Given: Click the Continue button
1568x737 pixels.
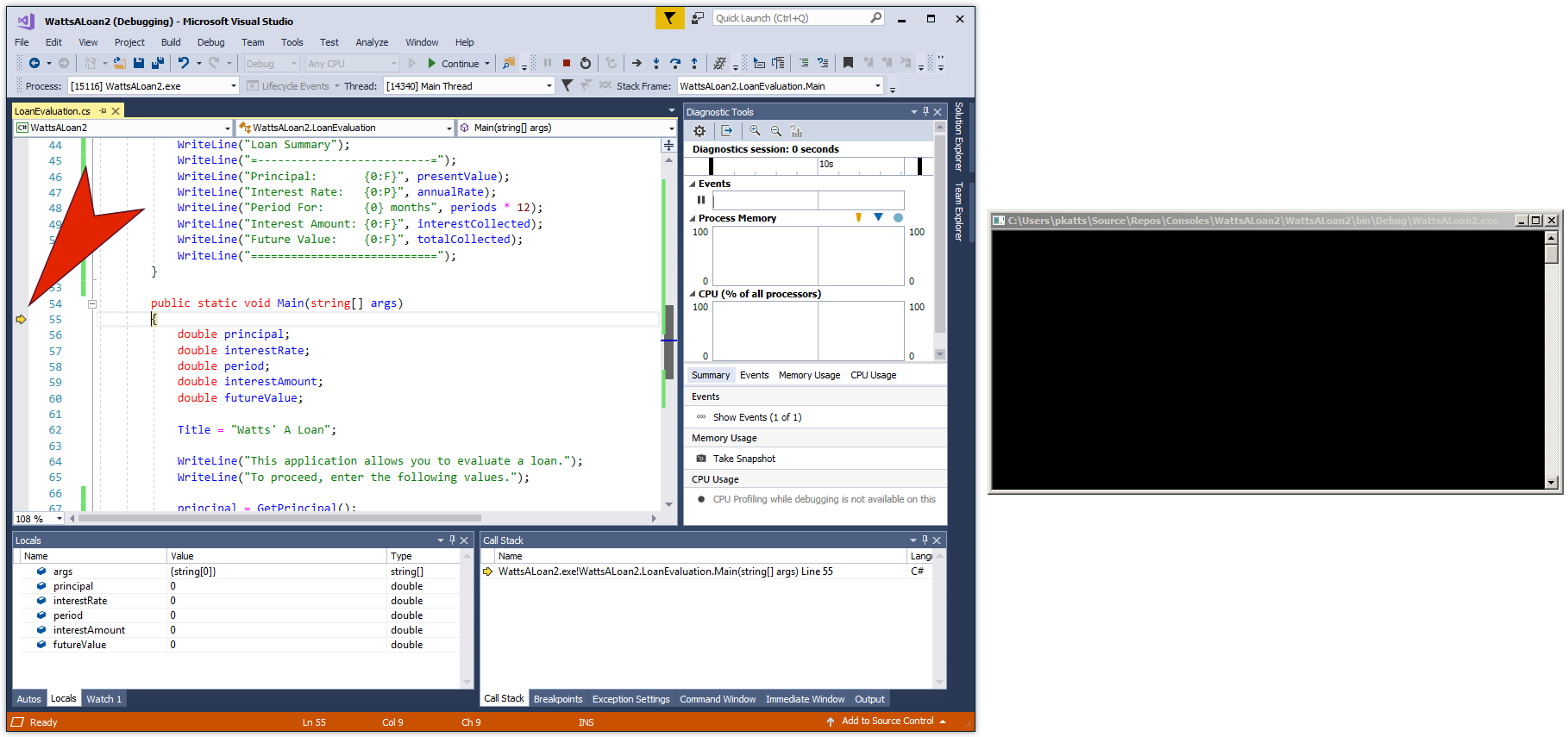Looking at the screenshot, I should (453, 64).
